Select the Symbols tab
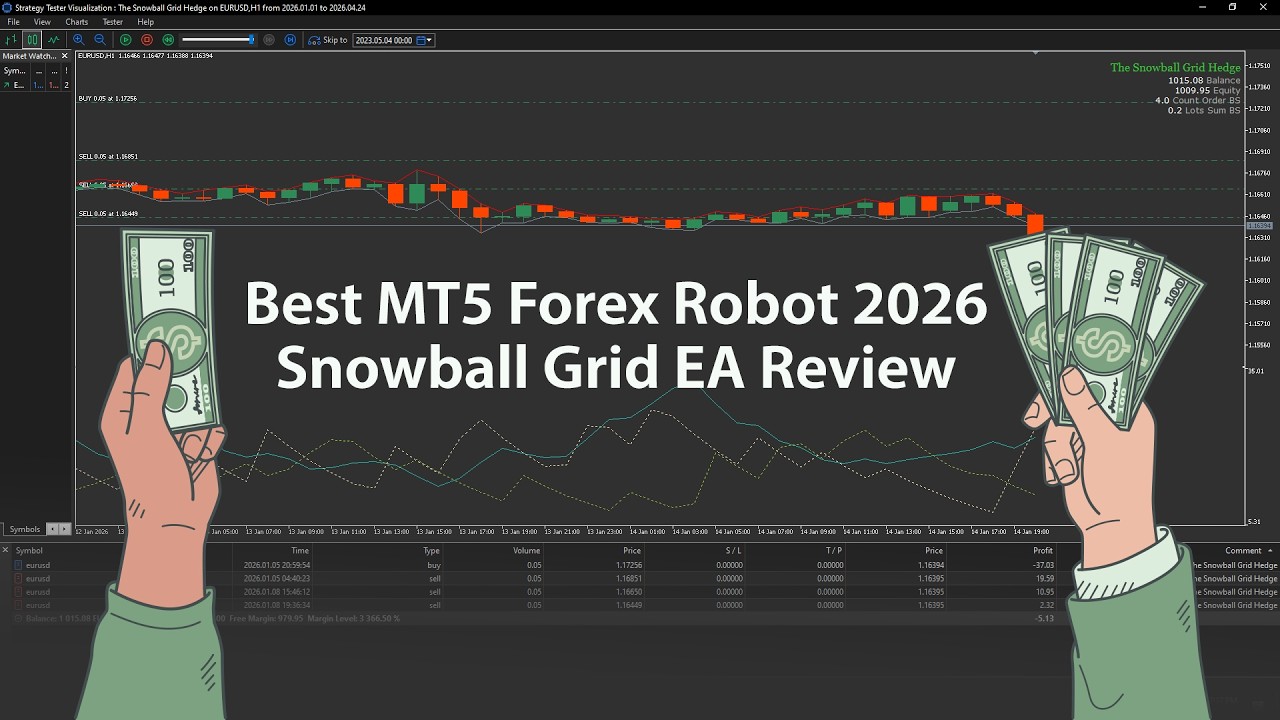 click(25, 529)
